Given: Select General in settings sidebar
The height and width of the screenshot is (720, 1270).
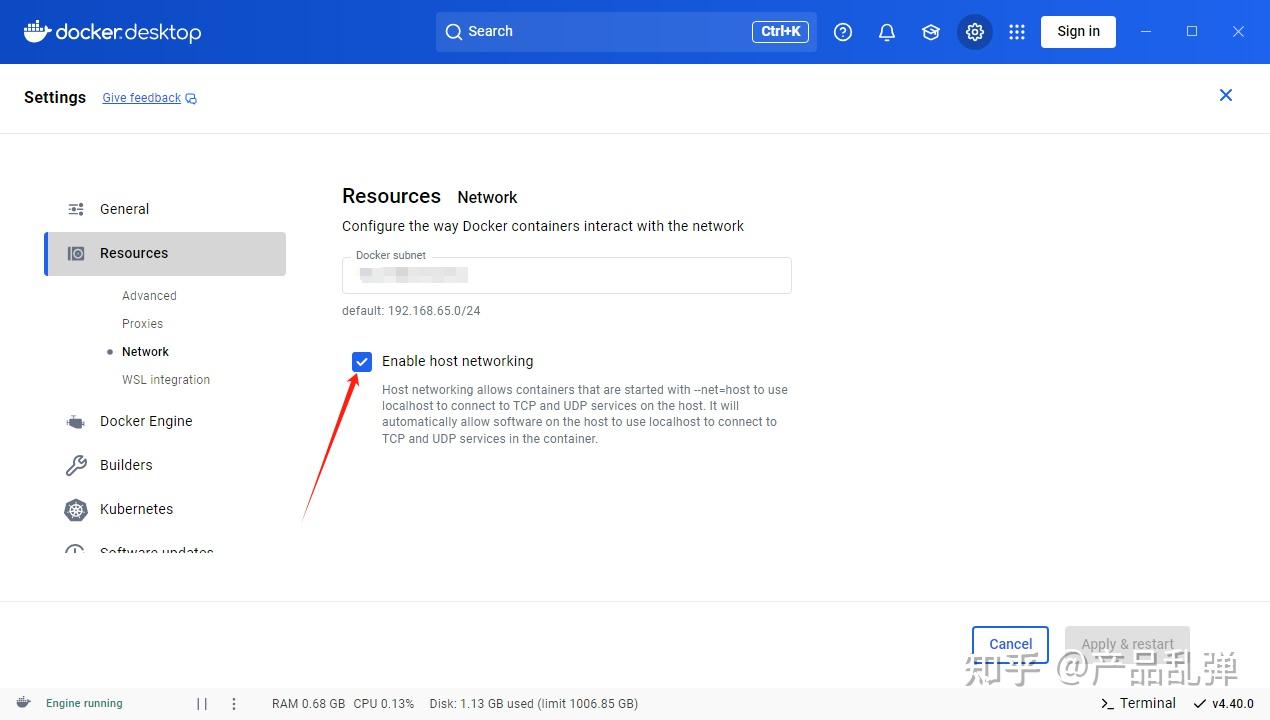Looking at the screenshot, I should [165, 209].
